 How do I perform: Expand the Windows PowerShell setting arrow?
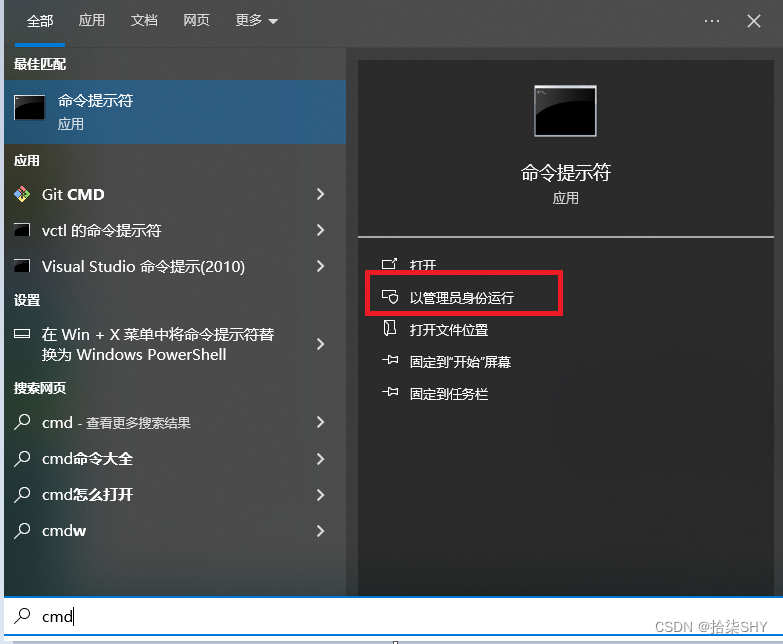click(321, 344)
